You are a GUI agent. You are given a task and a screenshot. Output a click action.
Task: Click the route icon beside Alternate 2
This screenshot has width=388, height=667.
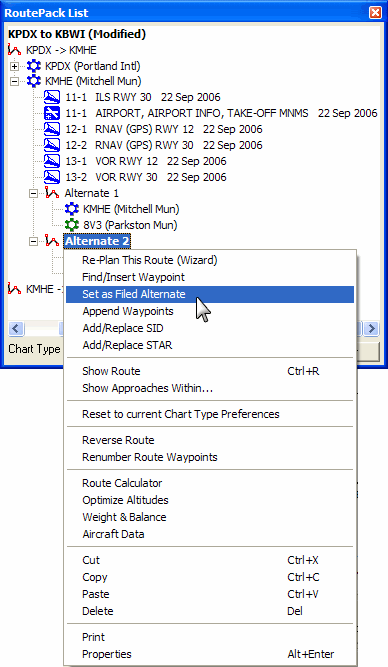pyautogui.click(x=52, y=241)
